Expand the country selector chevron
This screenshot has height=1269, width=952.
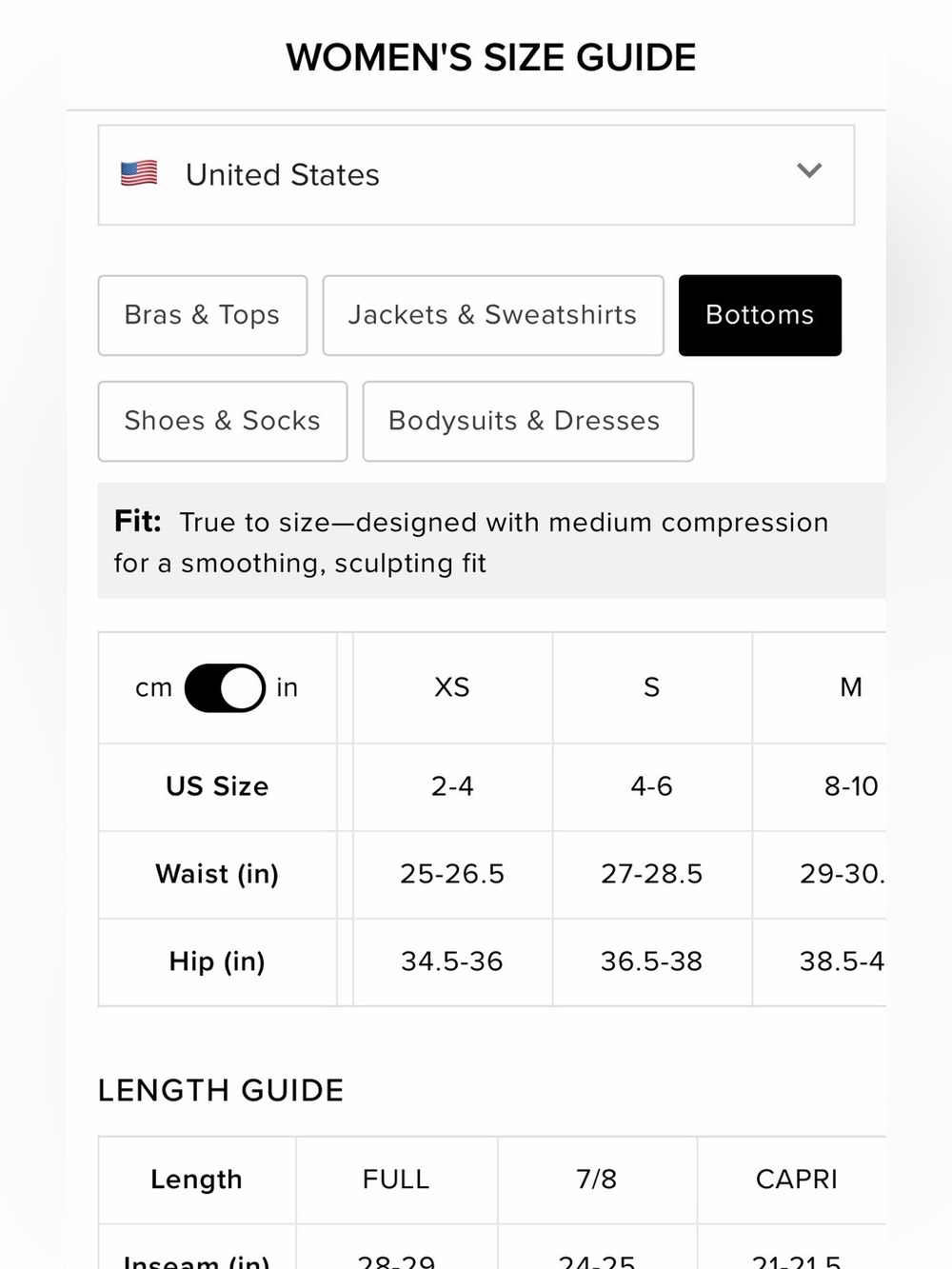click(809, 170)
